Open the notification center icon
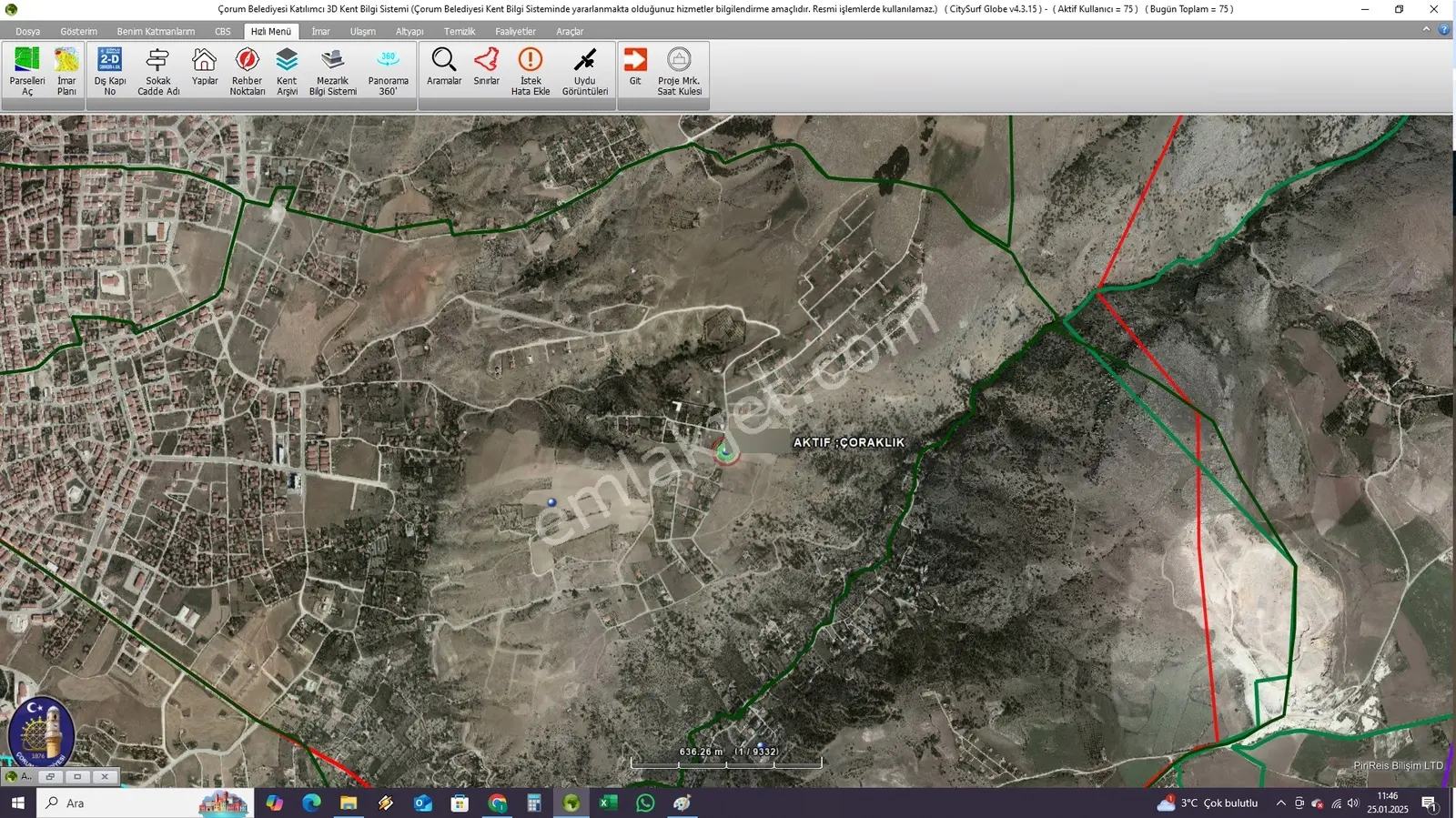This screenshot has width=1456, height=818. [1429, 803]
